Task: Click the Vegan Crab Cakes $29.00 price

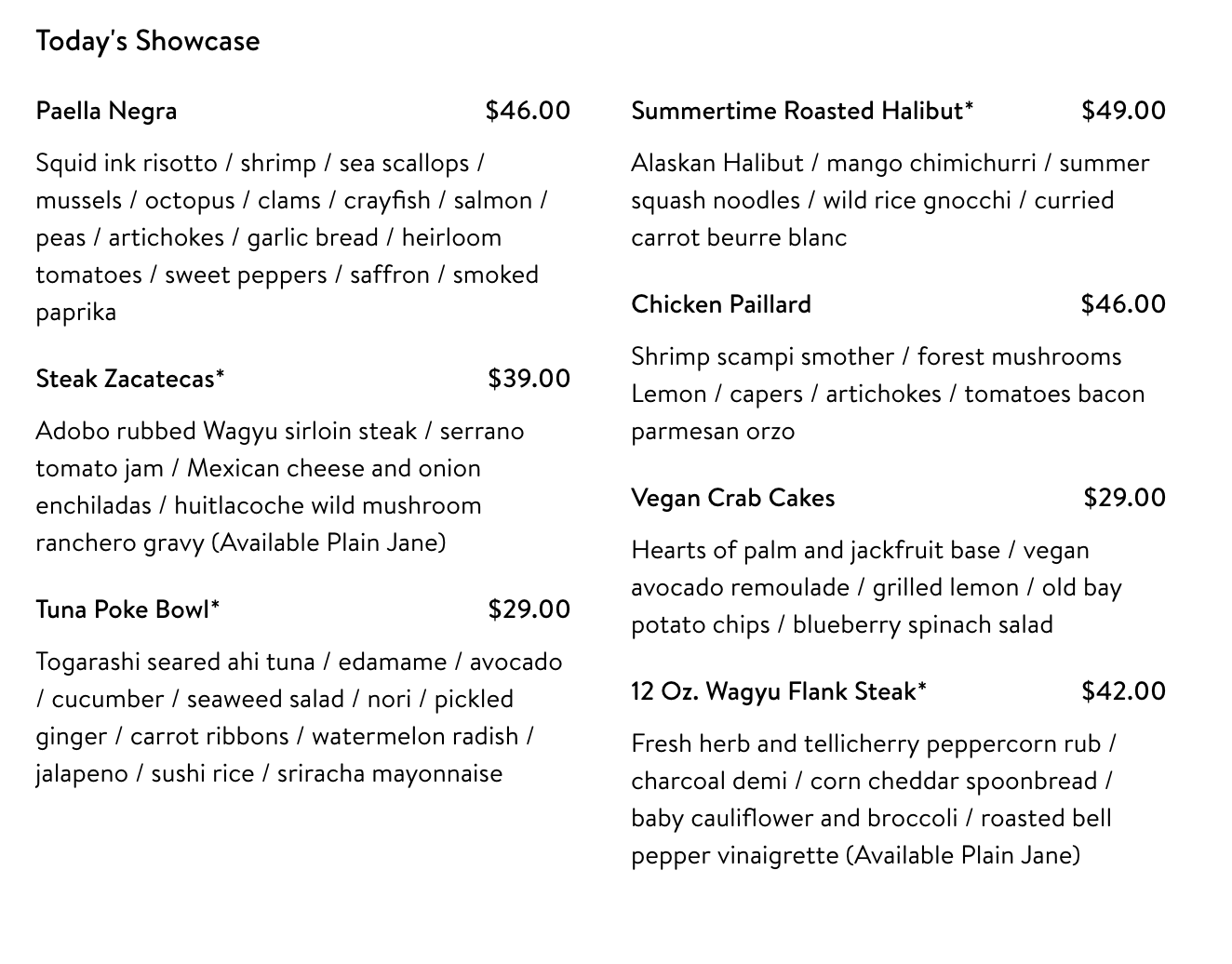Action: pyautogui.click(x=1124, y=498)
